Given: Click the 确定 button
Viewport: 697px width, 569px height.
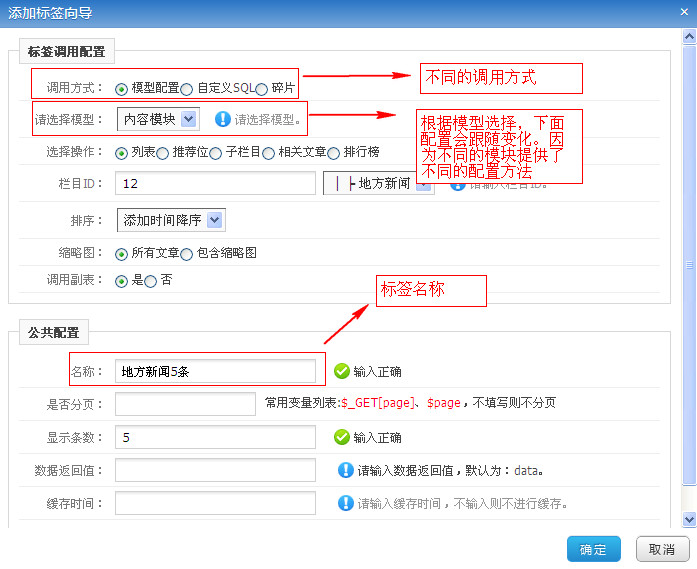Looking at the screenshot, I should [594, 549].
